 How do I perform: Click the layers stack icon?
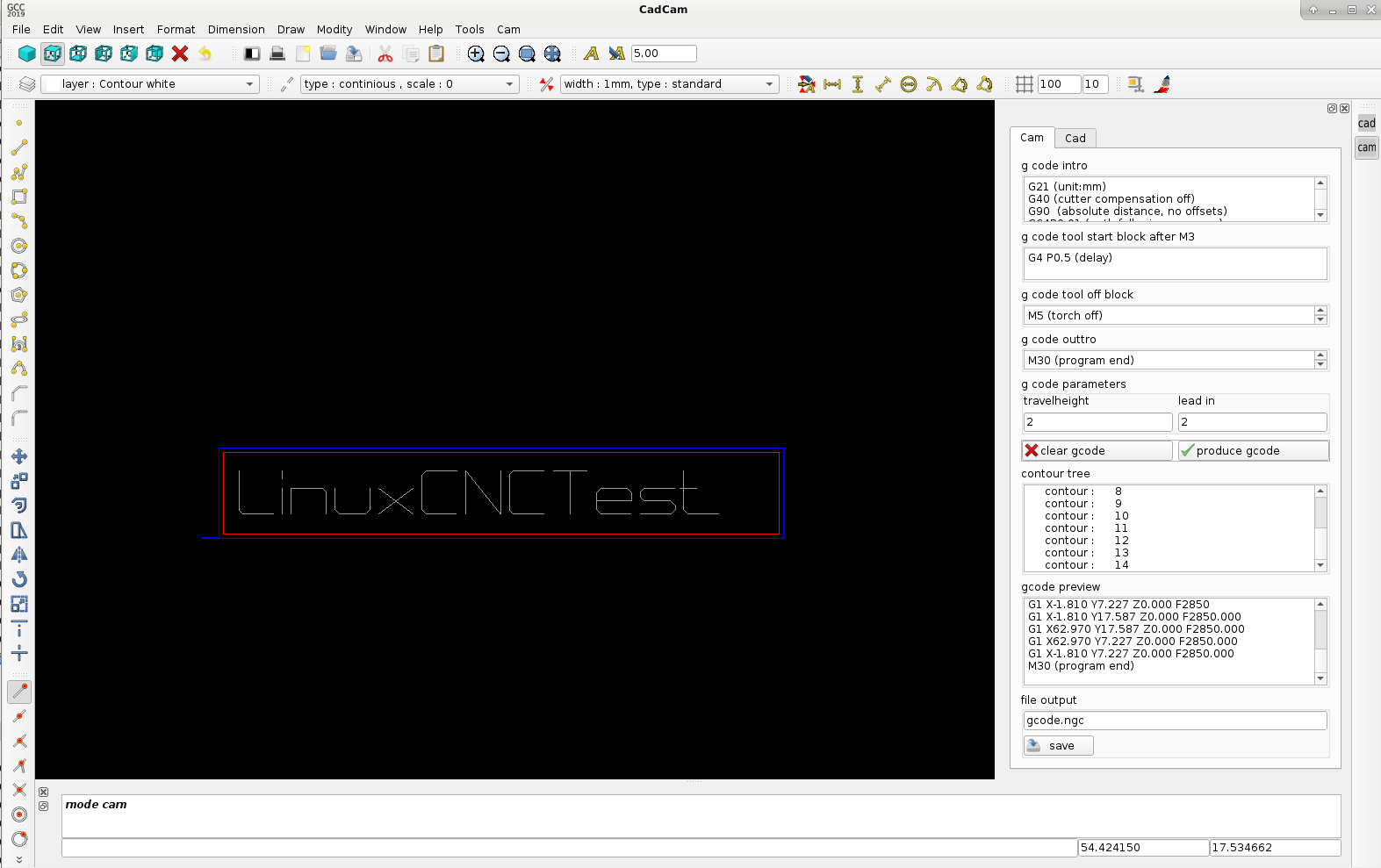pos(27,84)
